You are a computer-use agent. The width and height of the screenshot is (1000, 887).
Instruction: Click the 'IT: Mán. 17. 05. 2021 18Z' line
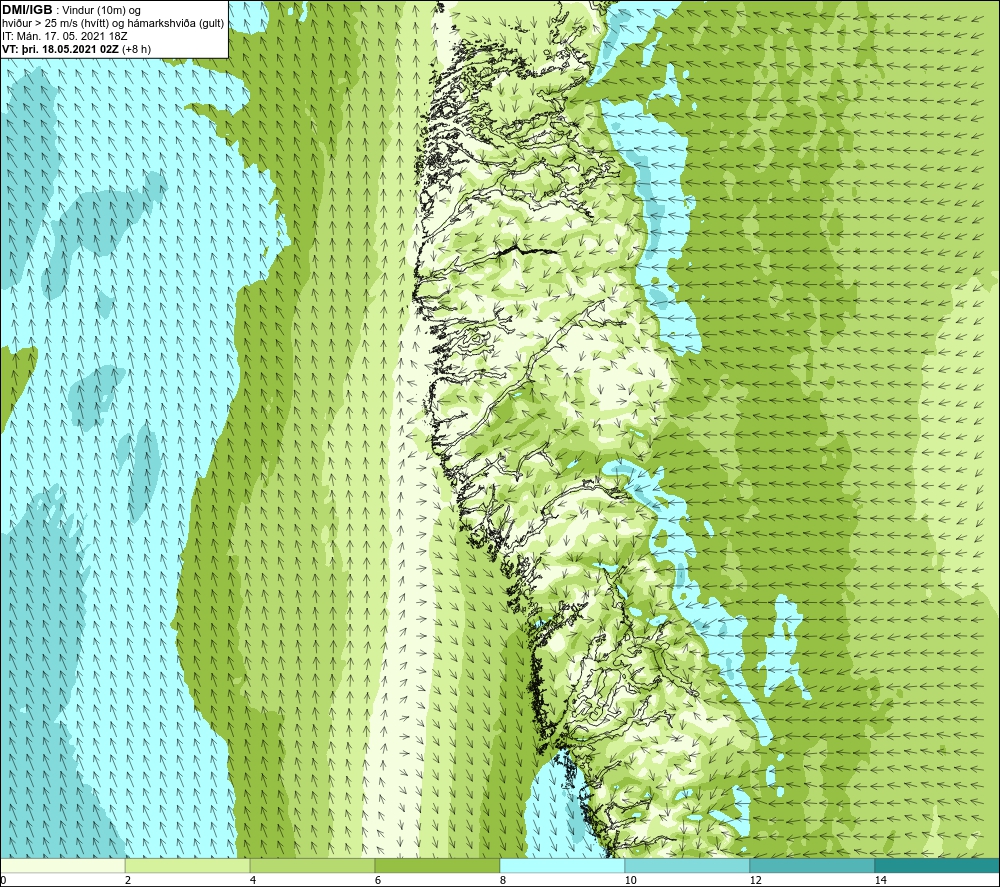[x=65, y=36]
